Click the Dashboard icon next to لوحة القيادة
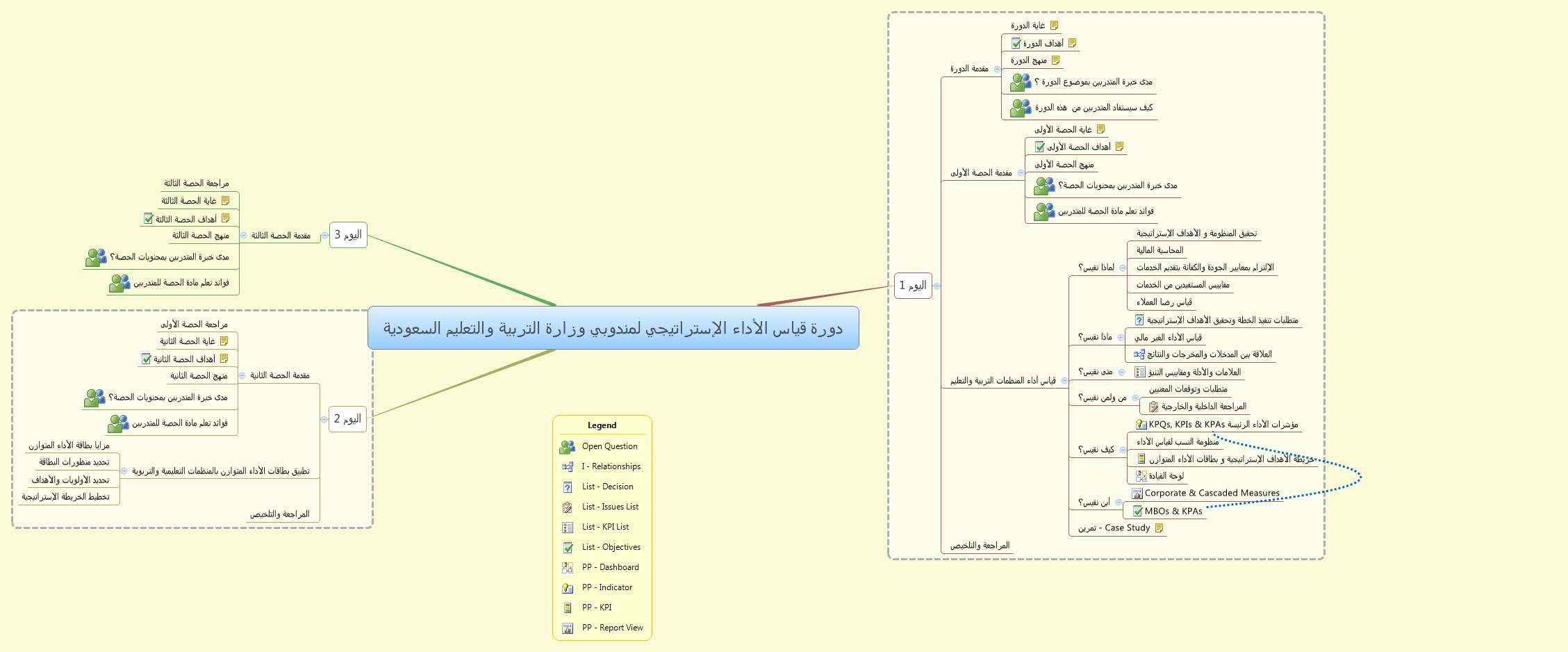This screenshot has width=1568, height=652. 1141,476
